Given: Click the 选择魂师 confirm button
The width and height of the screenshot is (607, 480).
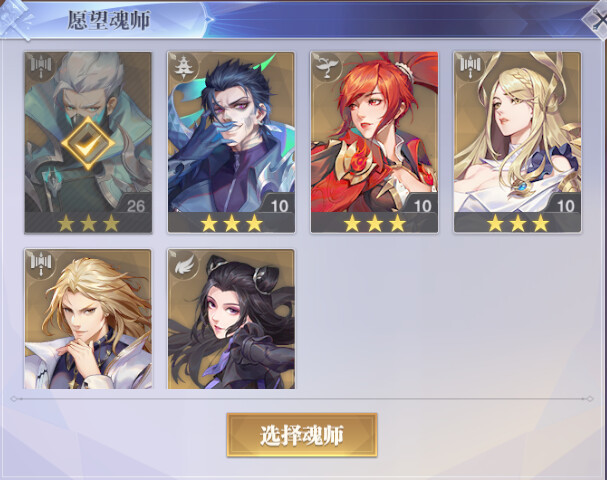Looking at the screenshot, I should coord(302,435).
